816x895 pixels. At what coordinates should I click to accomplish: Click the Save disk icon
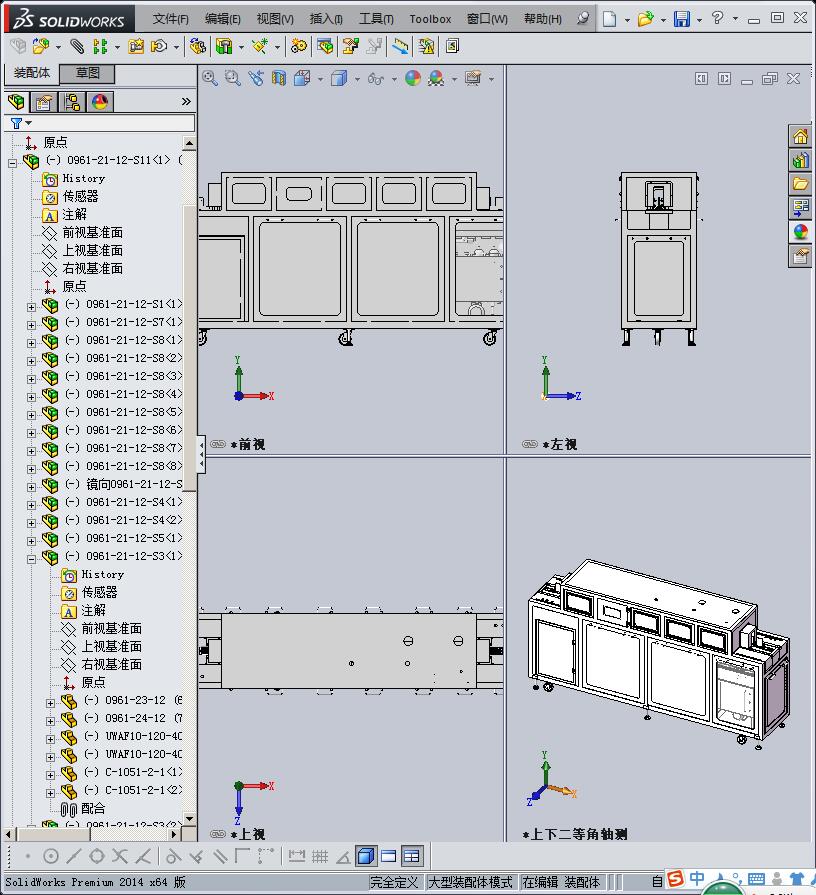(682, 19)
